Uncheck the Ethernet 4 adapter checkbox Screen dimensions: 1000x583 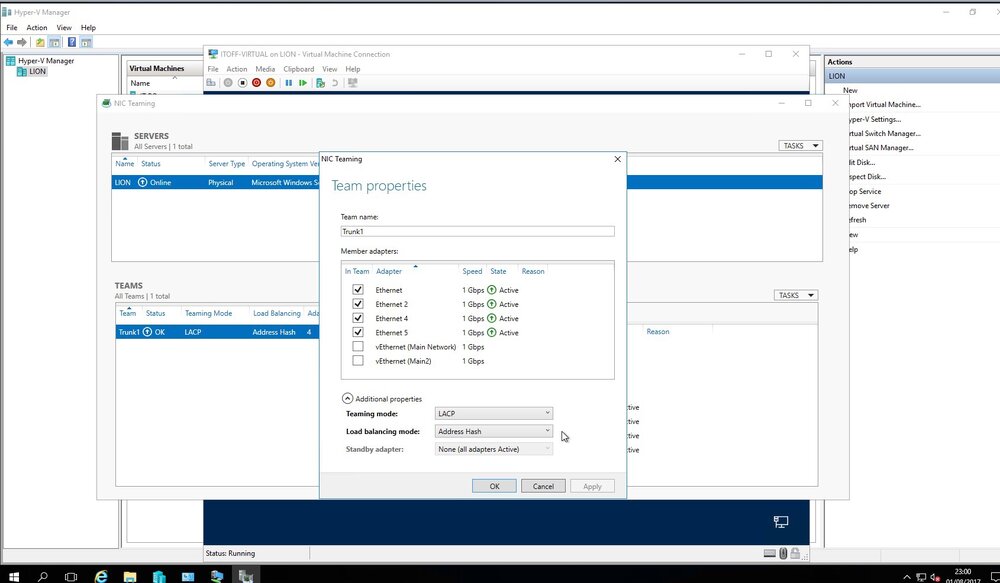[358, 318]
